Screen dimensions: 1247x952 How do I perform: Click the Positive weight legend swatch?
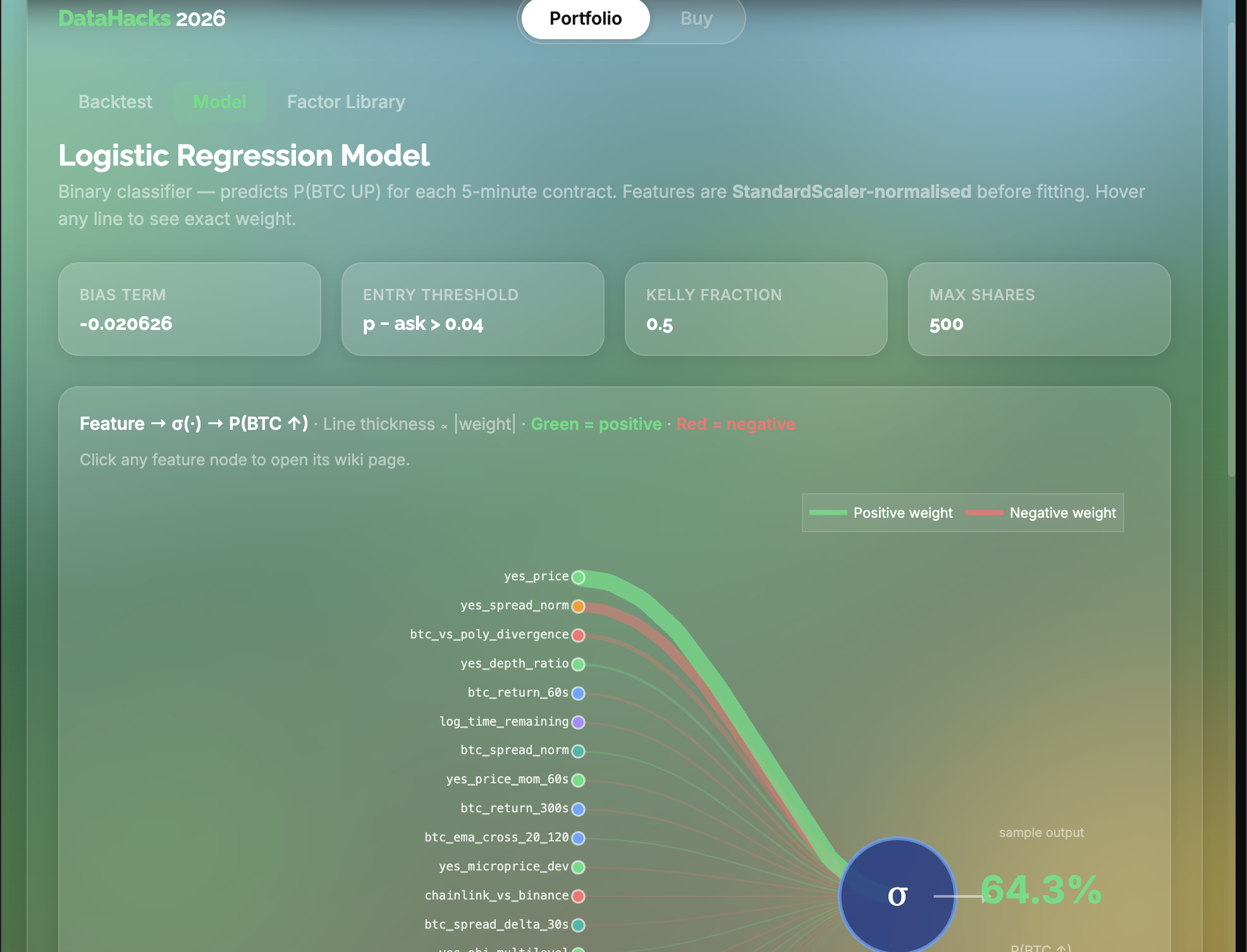(828, 513)
